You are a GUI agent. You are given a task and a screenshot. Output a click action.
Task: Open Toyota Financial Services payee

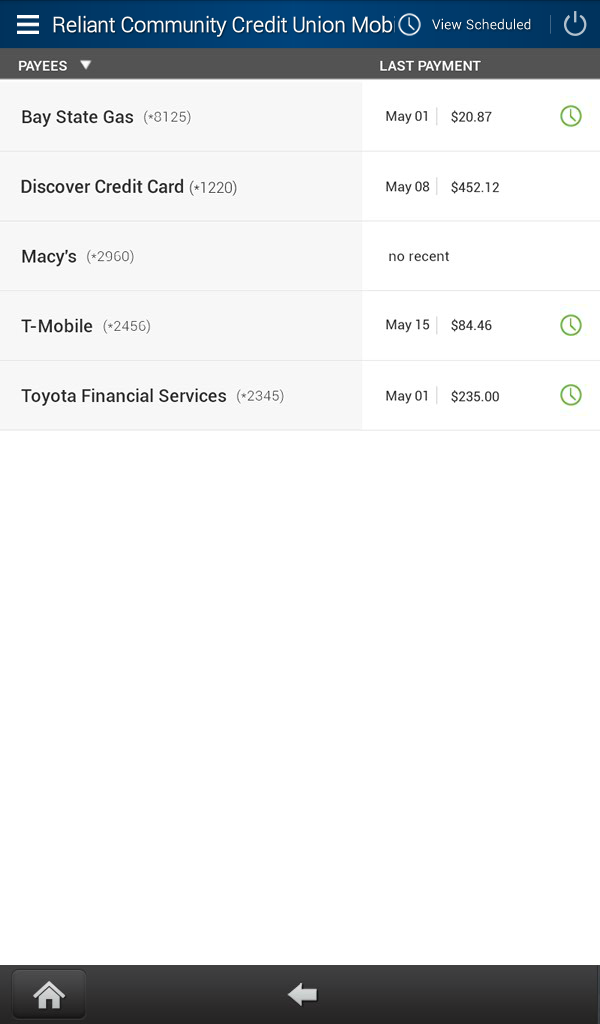tap(124, 396)
